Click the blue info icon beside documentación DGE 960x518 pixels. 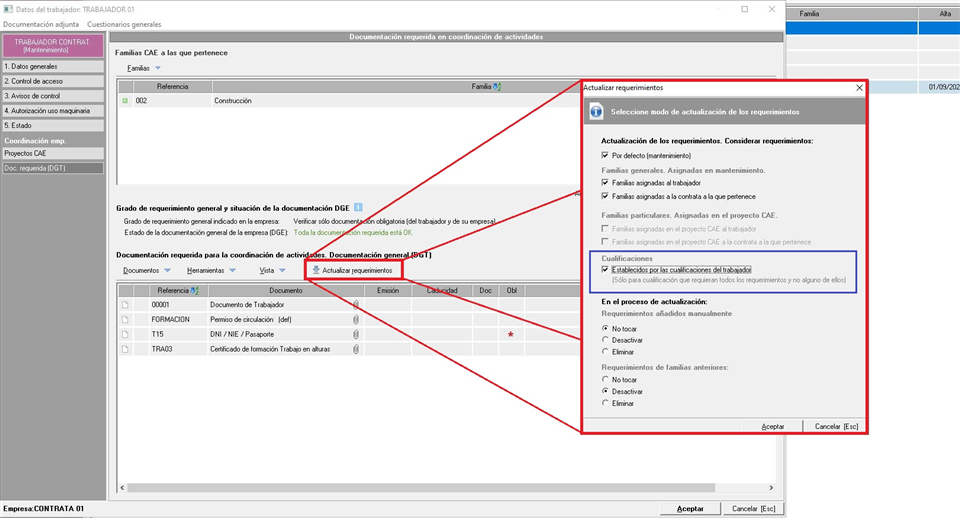(x=359, y=207)
